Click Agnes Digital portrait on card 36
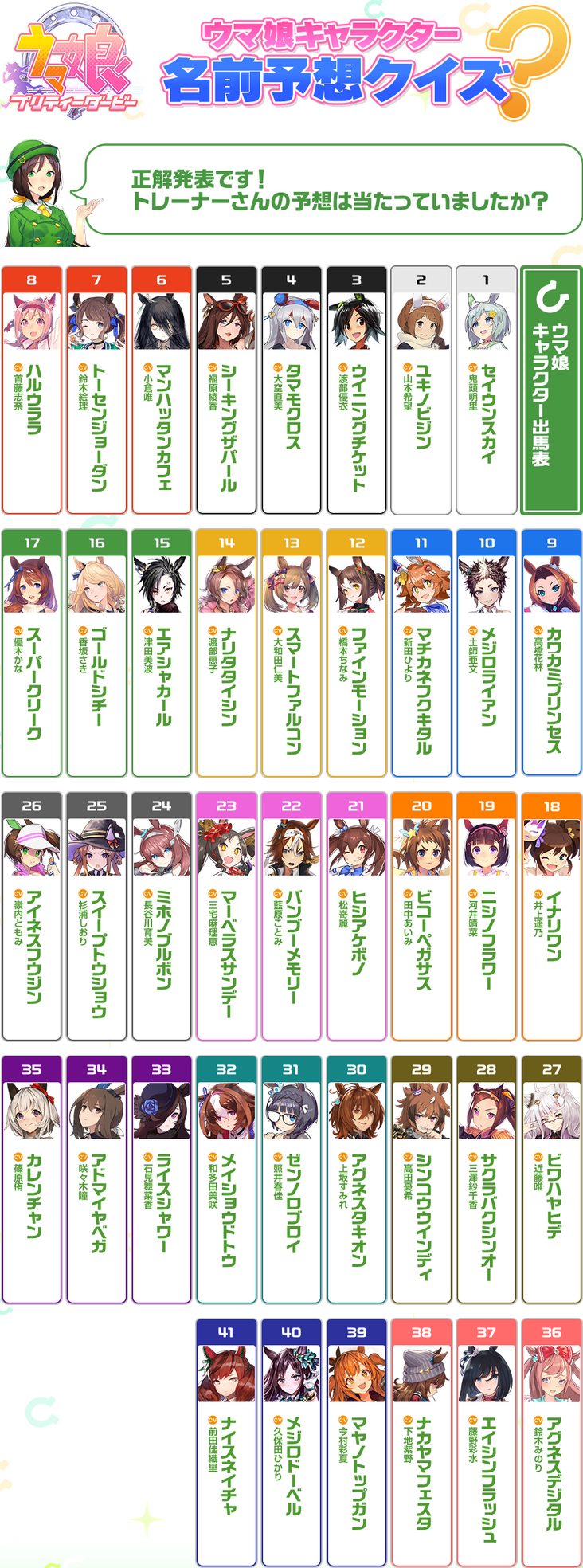Image resolution: width=583 pixels, height=1568 pixels. [x=551, y=1374]
